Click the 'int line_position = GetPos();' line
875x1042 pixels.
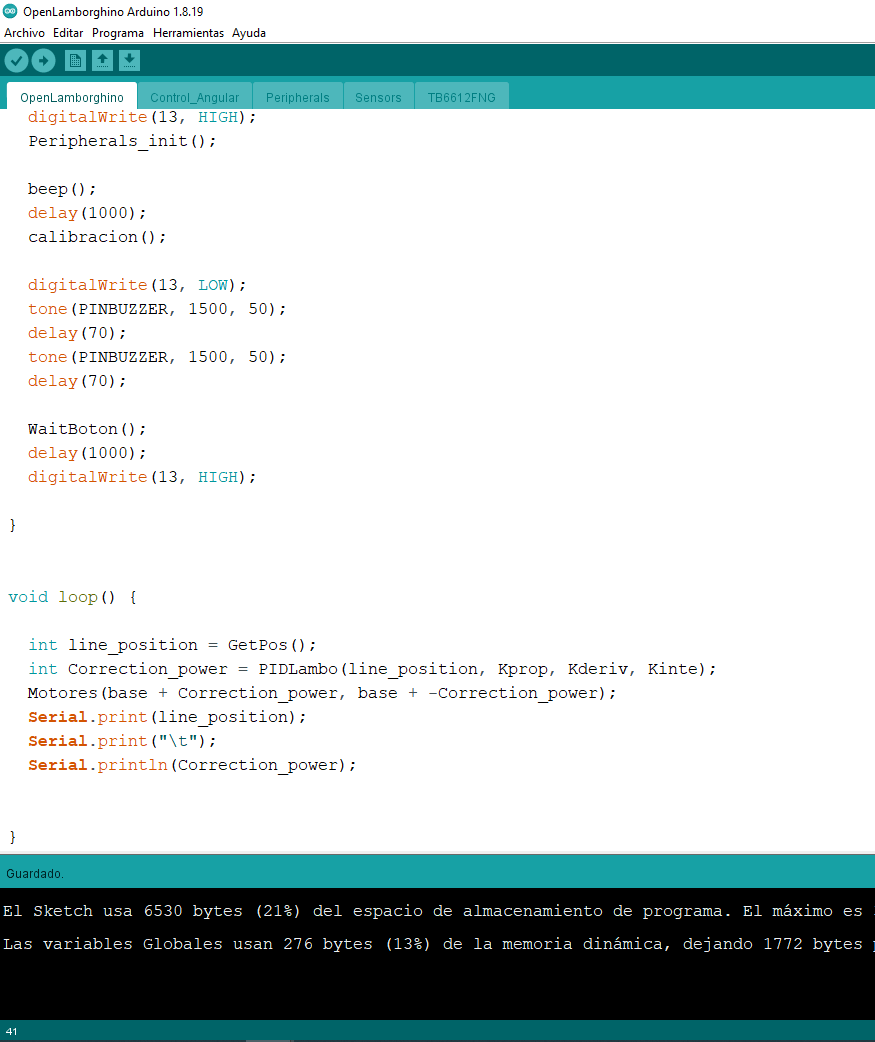[x=172, y=645]
